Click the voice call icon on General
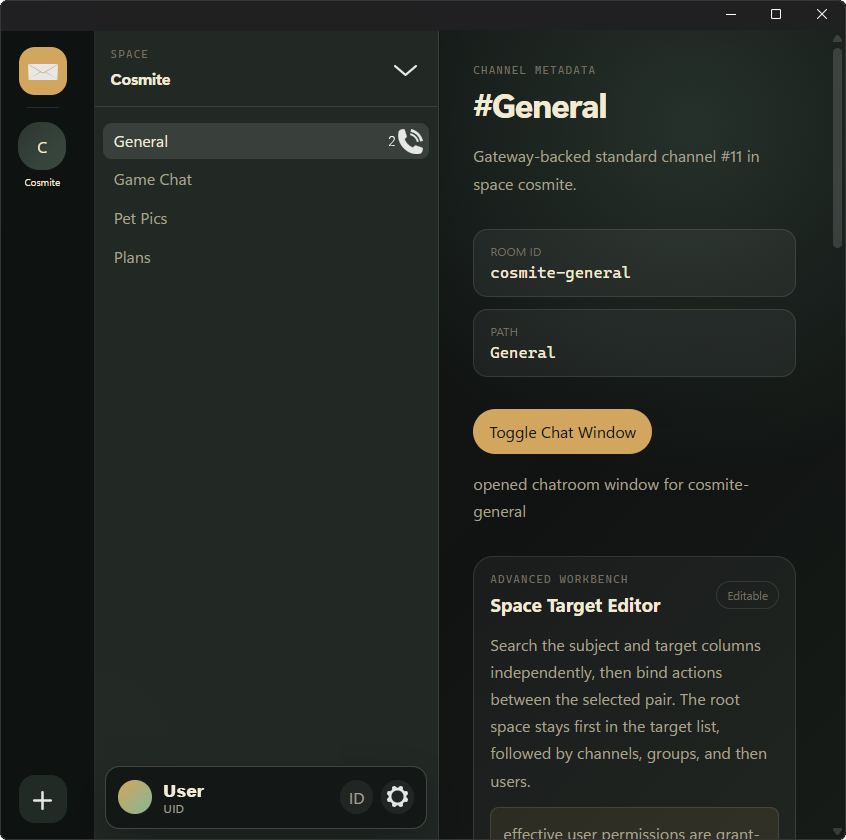This screenshot has height=840, width=846. (411, 141)
